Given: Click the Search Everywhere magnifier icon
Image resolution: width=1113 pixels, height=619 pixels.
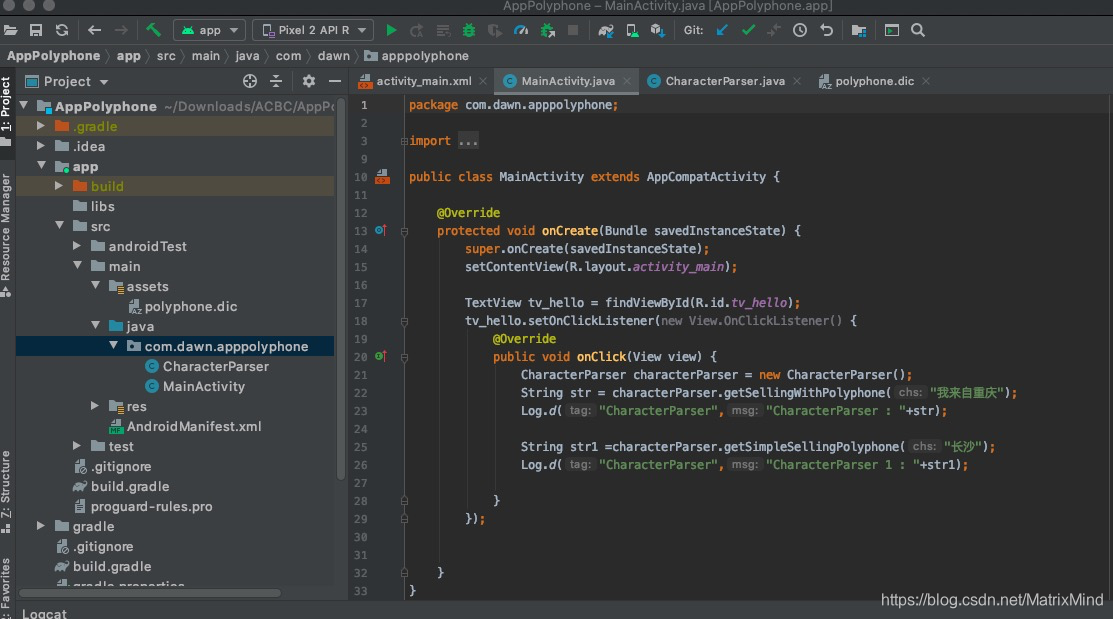Looking at the screenshot, I should point(918,31).
